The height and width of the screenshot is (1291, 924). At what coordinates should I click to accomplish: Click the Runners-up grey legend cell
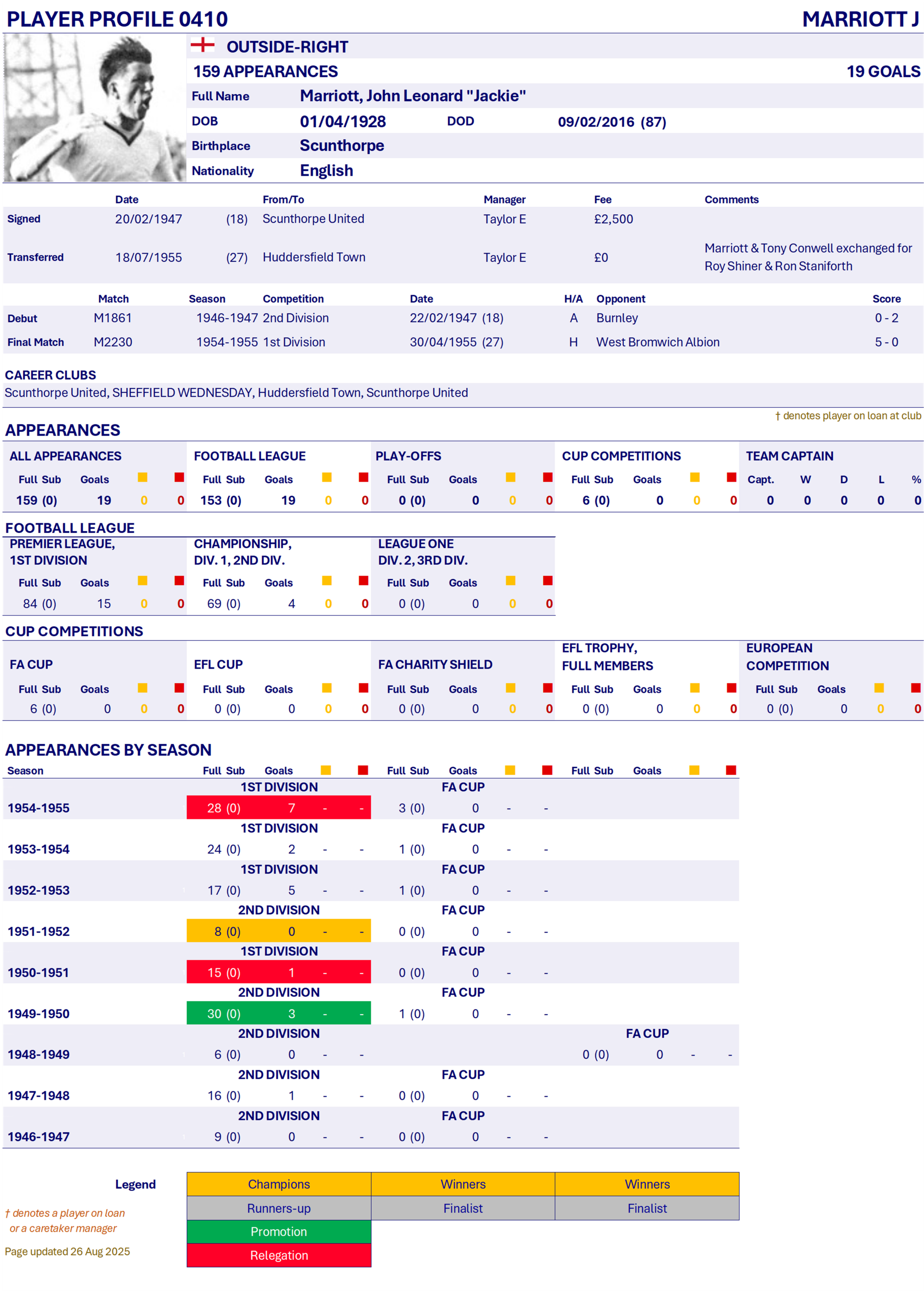click(x=279, y=1208)
